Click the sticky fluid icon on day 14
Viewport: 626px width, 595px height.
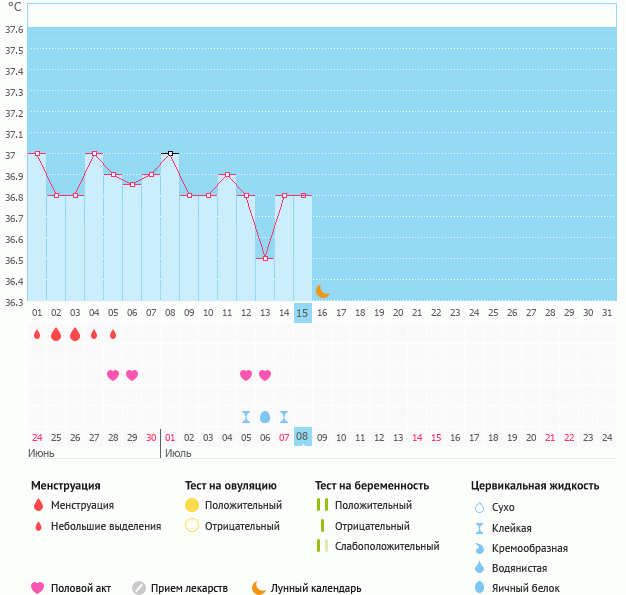(x=284, y=416)
